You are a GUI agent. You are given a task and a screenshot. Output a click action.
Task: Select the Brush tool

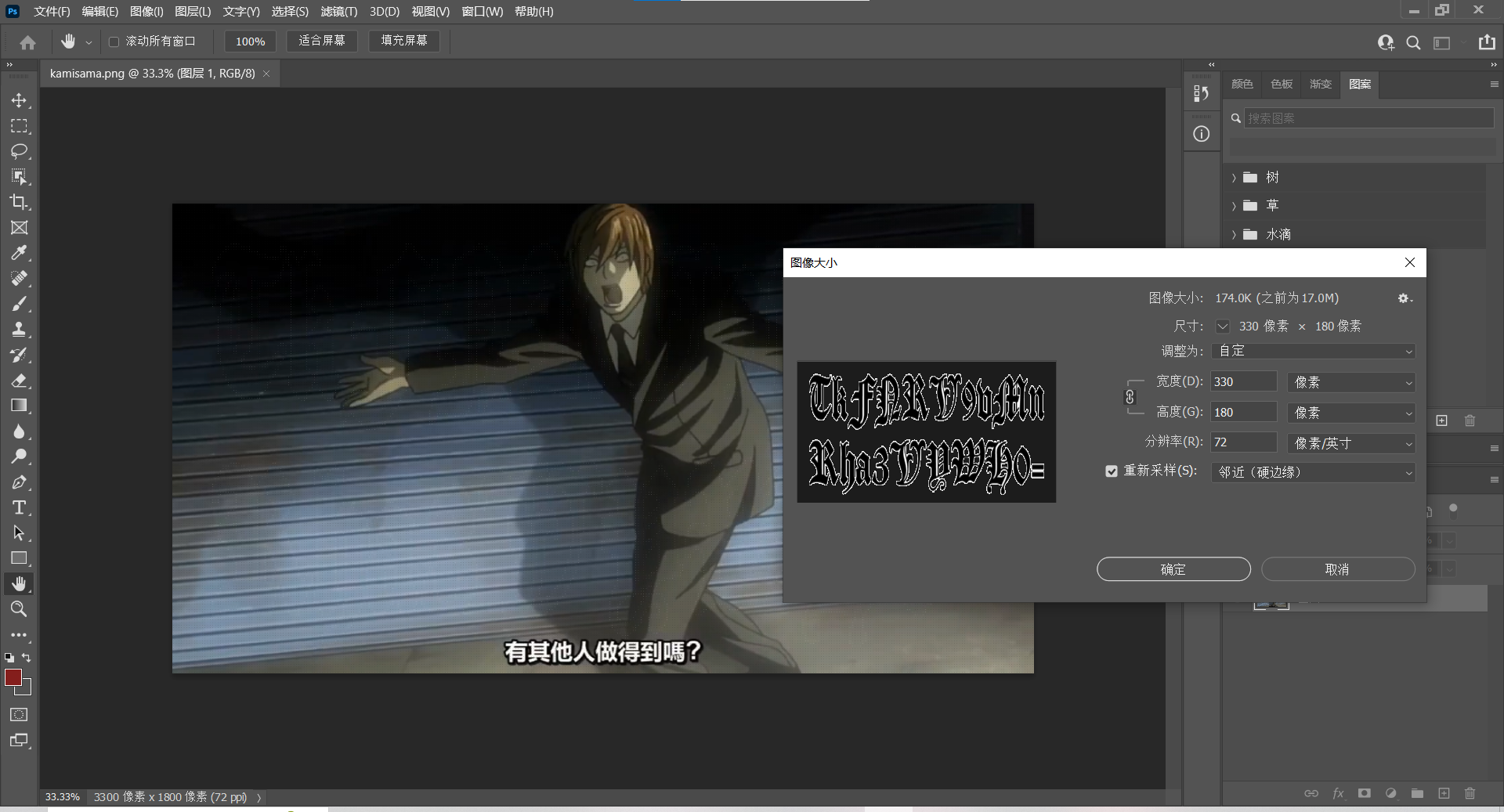coord(19,304)
